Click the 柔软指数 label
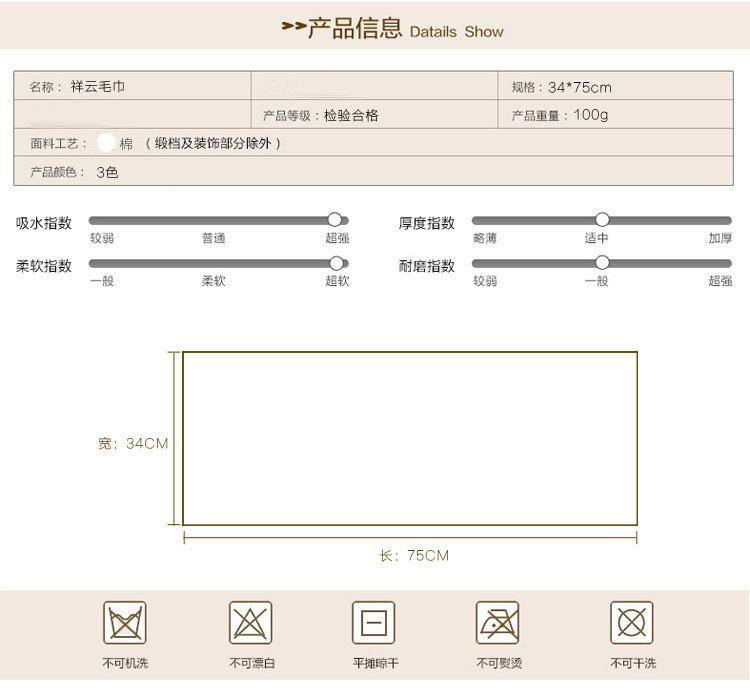 (44, 266)
